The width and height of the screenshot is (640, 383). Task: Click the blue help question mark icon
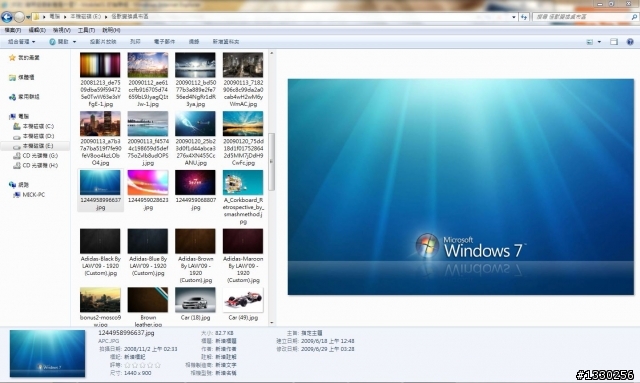click(x=630, y=42)
